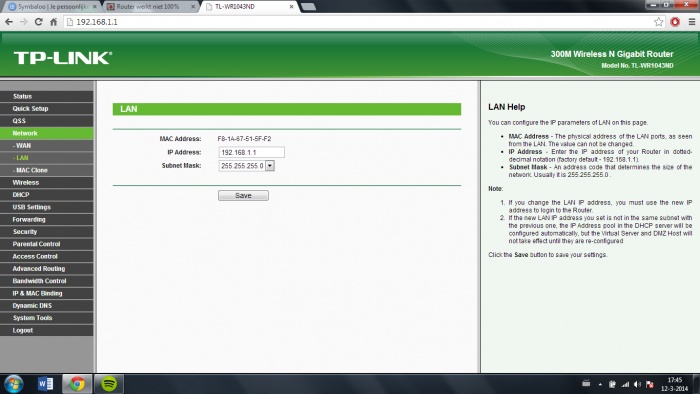Click the volume speaker tray icon
Screen dimensions: 700x394
click(637, 384)
